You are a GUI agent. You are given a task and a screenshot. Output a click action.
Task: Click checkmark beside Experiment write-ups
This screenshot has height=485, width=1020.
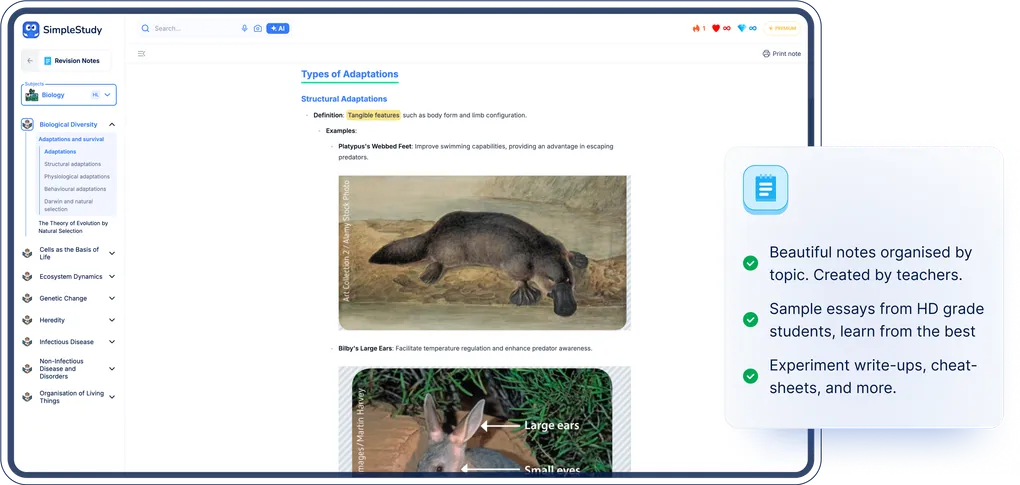750,376
